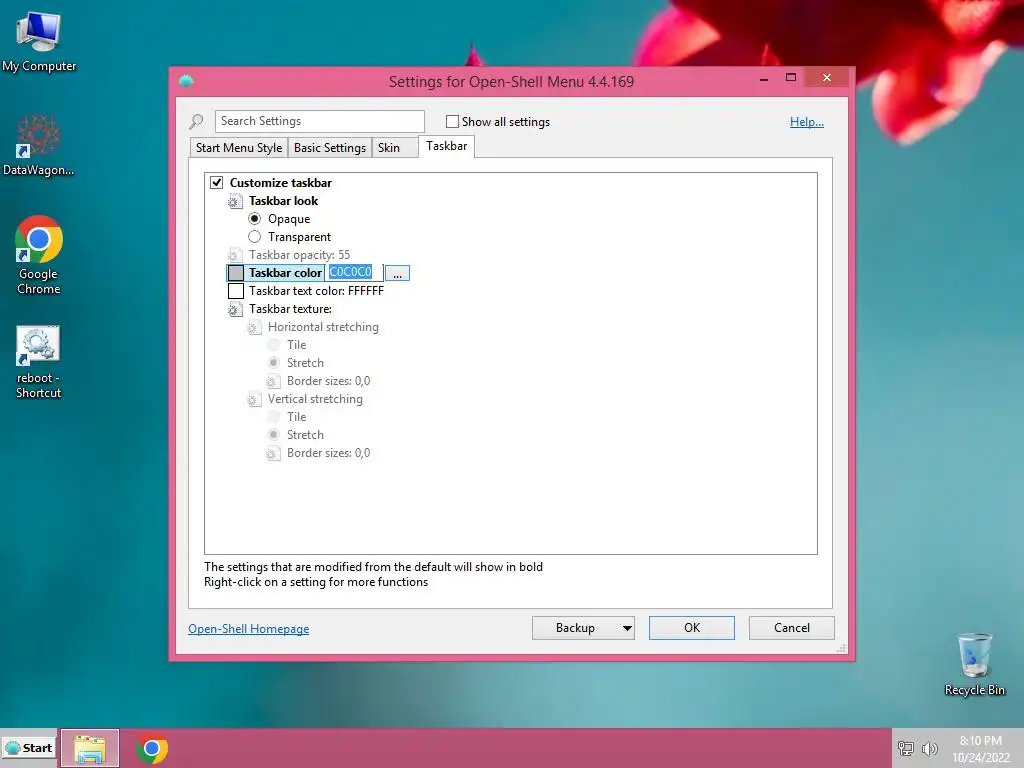Viewport: 1024px width, 768px height.
Task: Open the Help... link
Action: (807, 122)
